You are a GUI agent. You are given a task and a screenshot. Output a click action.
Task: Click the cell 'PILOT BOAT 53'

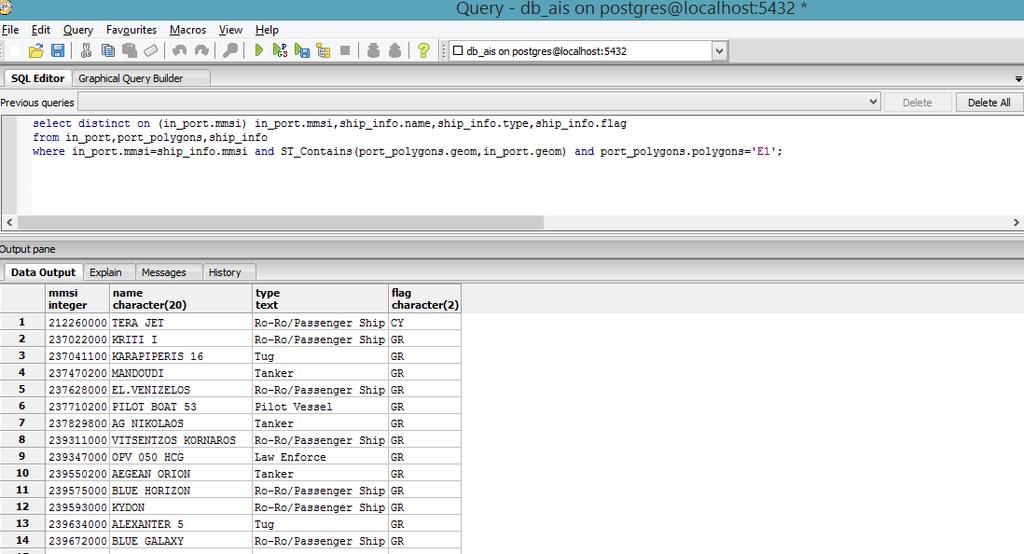pyautogui.click(x=180, y=406)
